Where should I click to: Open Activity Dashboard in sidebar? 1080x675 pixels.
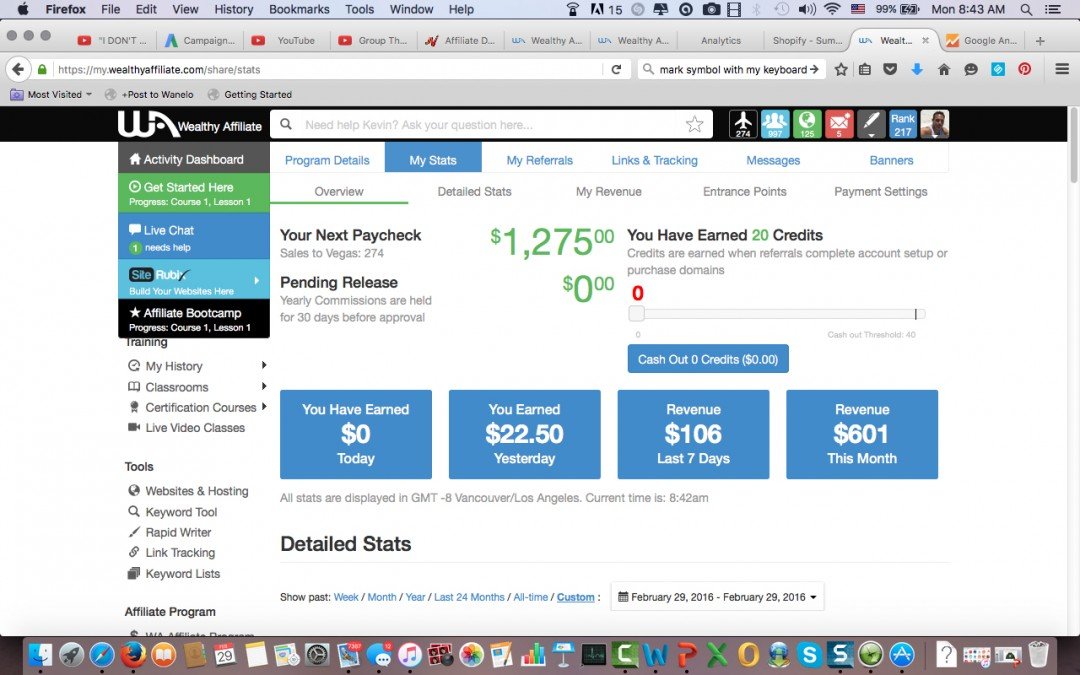pos(194,158)
